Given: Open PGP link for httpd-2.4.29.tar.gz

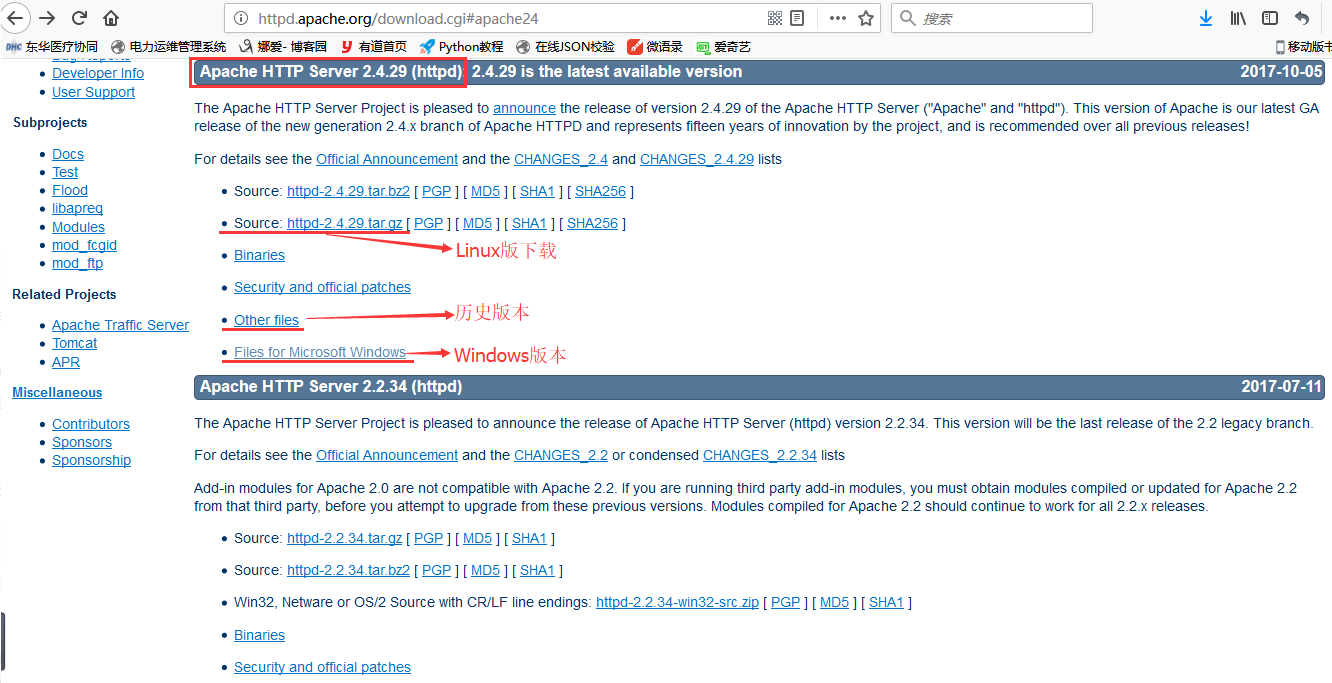Looking at the screenshot, I should pos(428,223).
